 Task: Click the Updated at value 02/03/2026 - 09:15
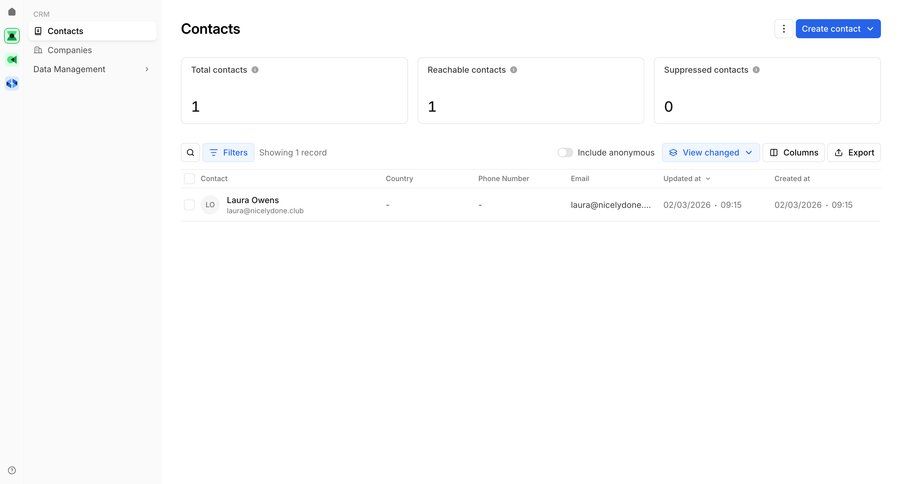click(703, 205)
